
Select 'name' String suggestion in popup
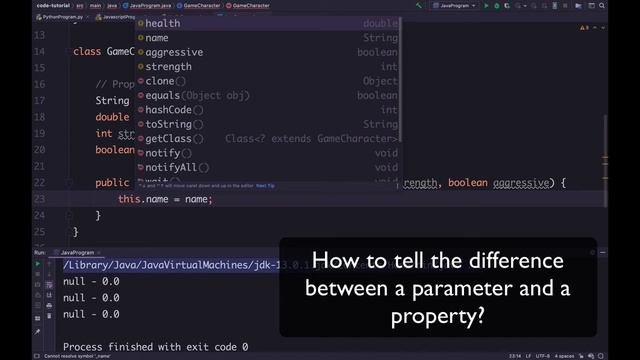point(268,38)
